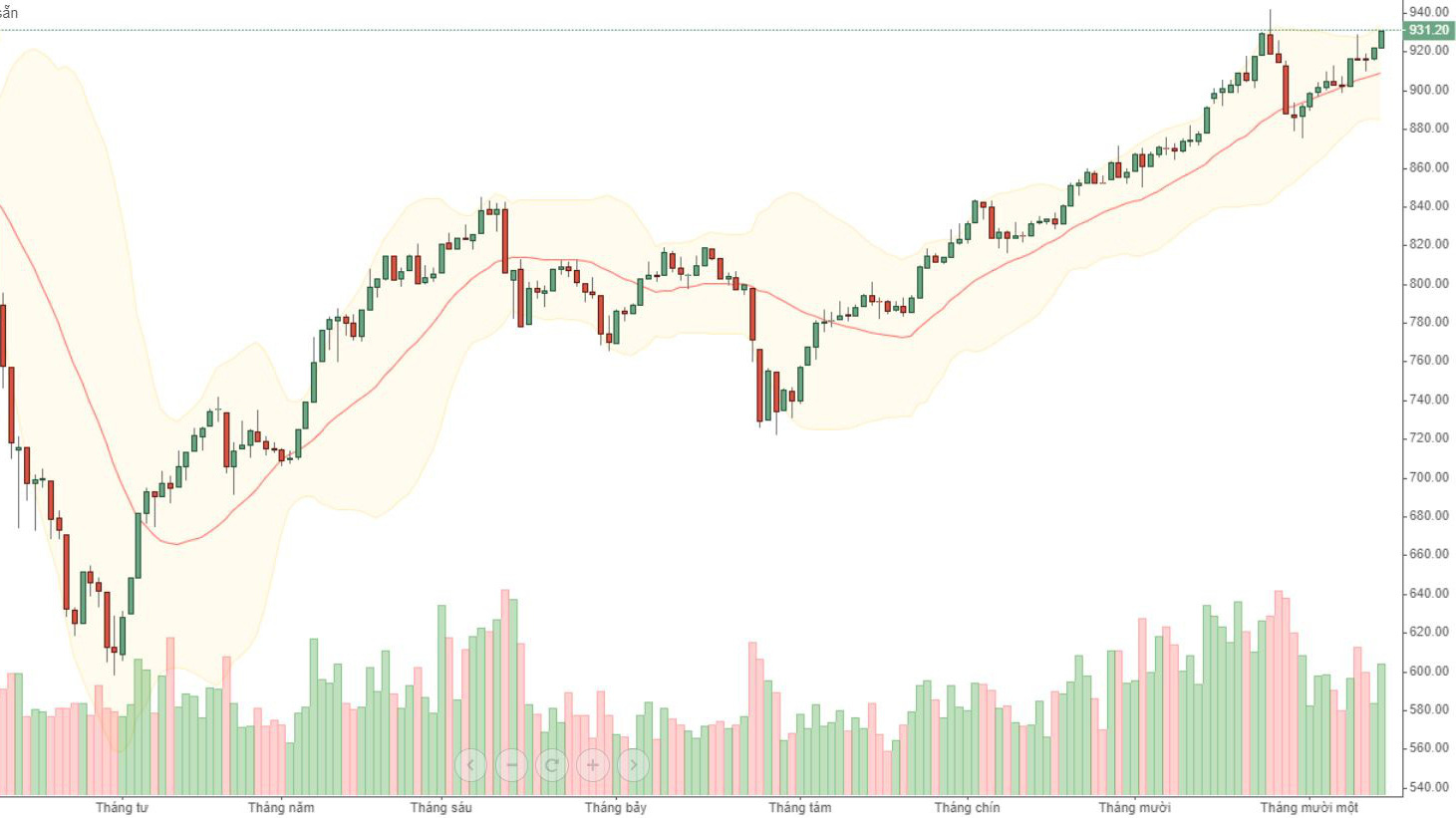Click the 700.00 price scale label
Viewport: 1456px width, 818px height.
[x=1428, y=477]
